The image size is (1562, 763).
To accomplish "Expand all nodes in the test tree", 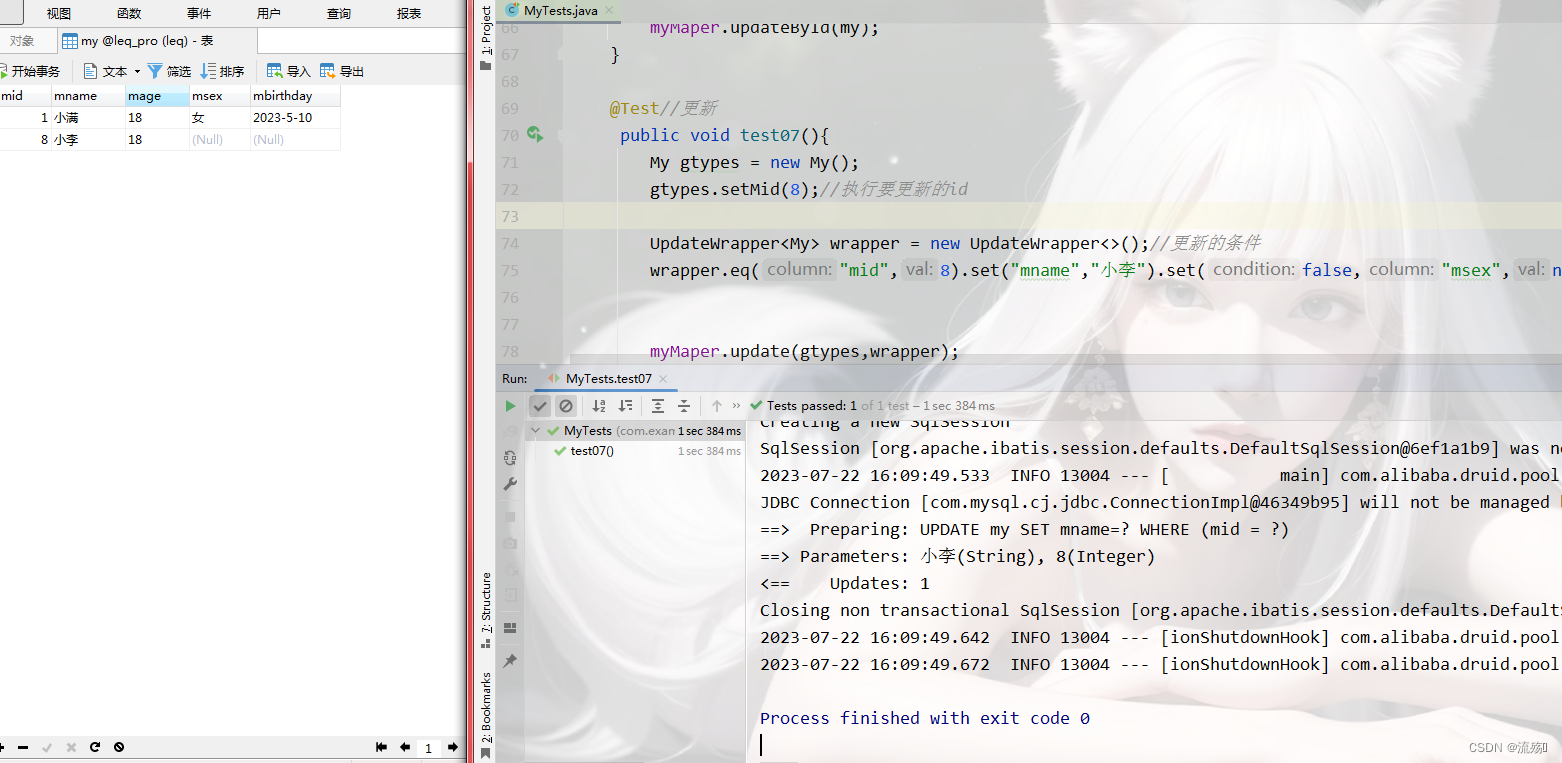I will [657, 405].
